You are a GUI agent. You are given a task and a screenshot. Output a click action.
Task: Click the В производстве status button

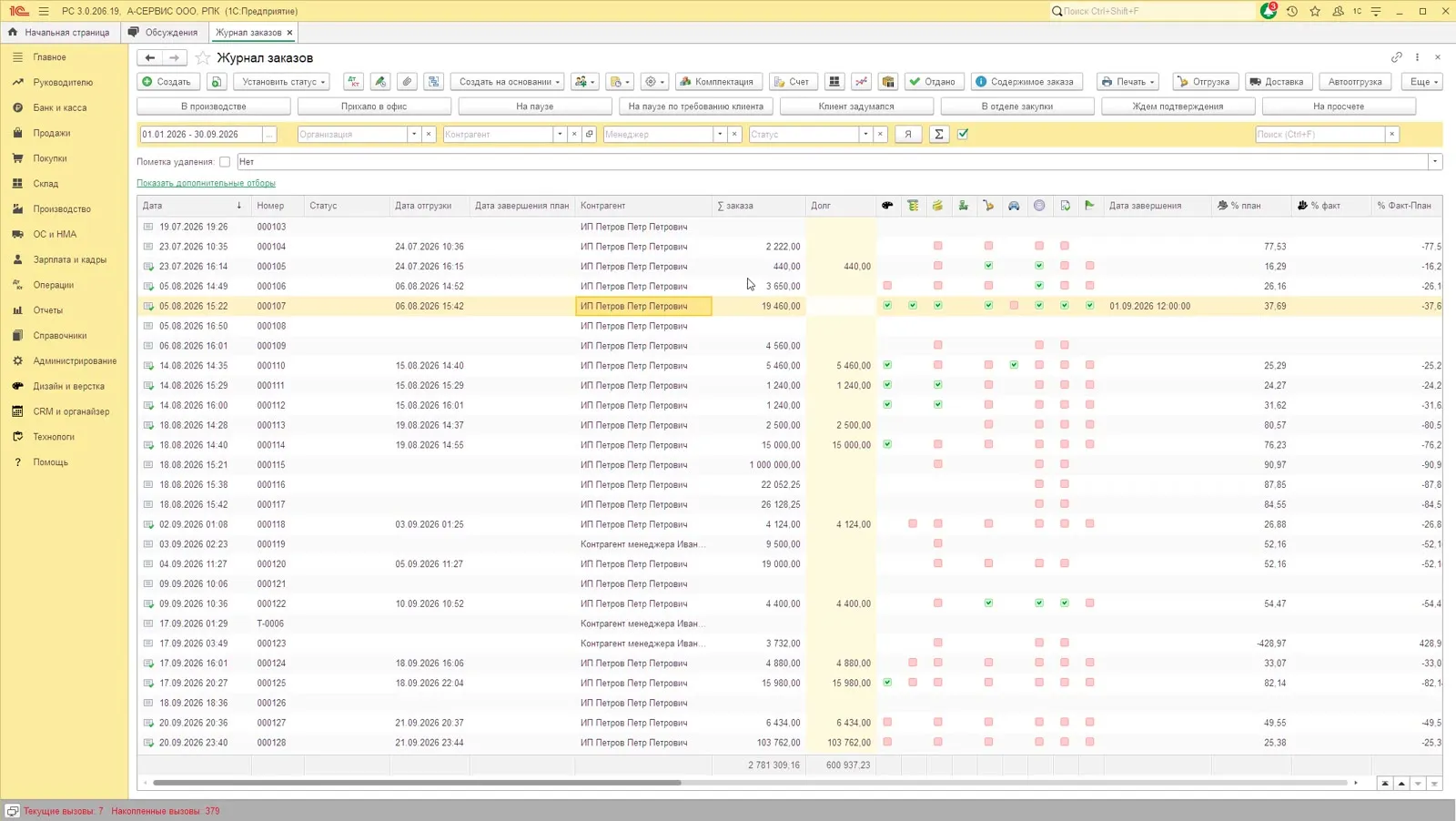pos(214,106)
